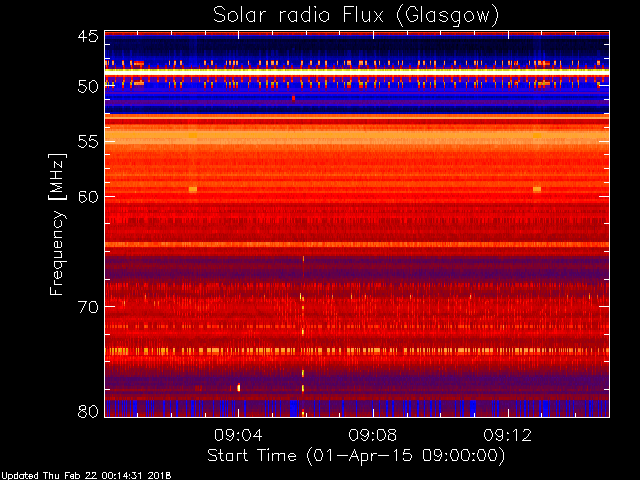Click the '55' frequency tick label
This screenshot has width=640, height=480.
click(88, 142)
